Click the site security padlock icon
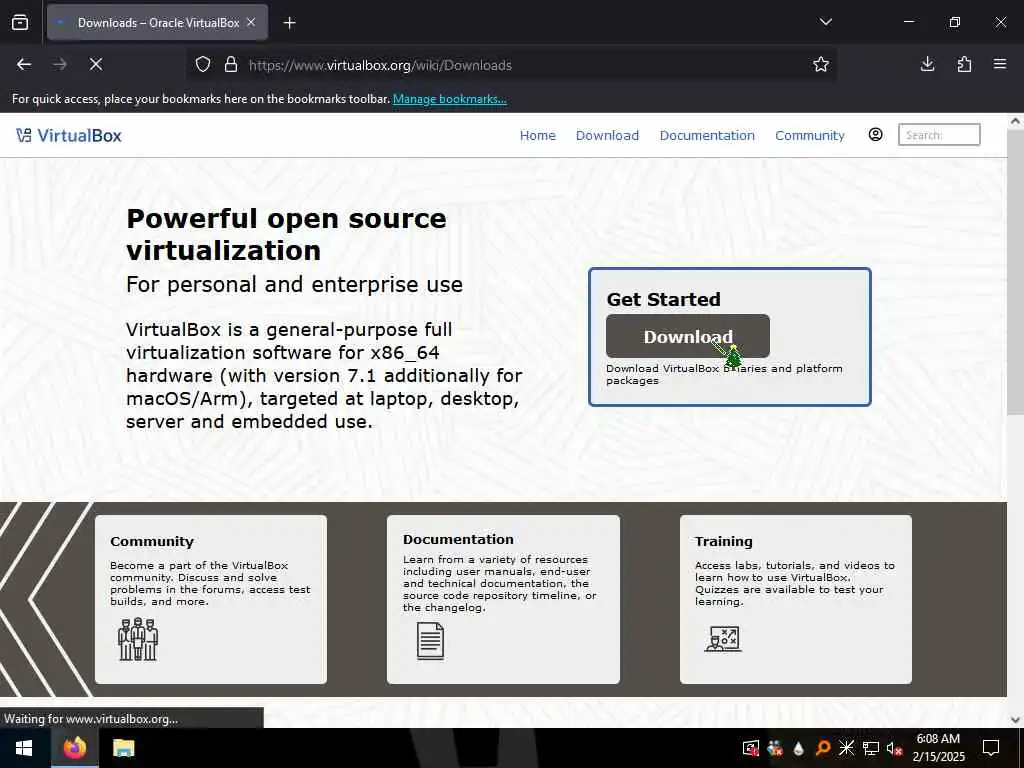The height and width of the screenshot is (768, 1024). (x=231, y=65)
